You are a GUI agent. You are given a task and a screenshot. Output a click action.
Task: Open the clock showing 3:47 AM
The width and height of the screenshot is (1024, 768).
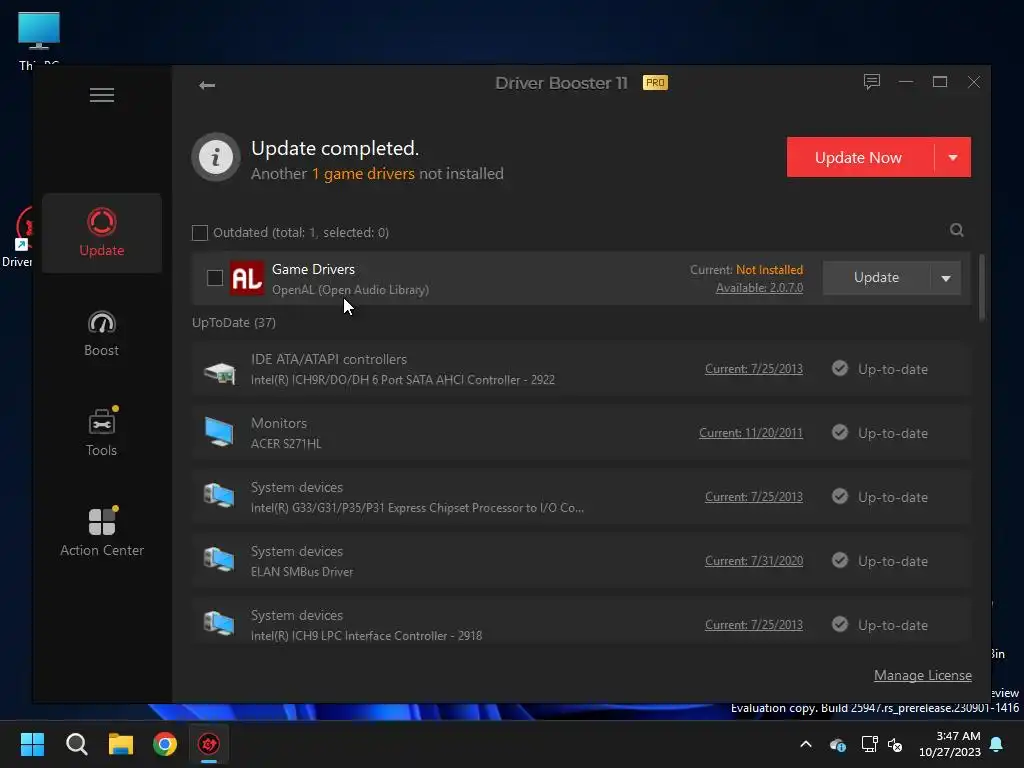click(x=950, y=744)
